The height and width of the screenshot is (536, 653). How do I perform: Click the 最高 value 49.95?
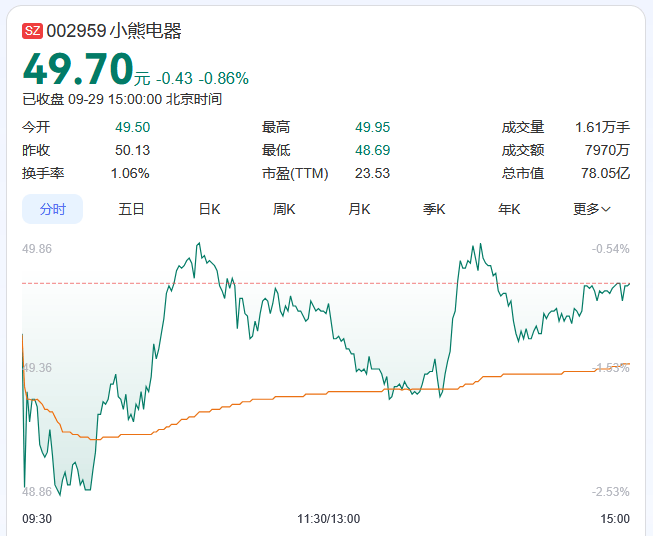(x=372, y=127)
